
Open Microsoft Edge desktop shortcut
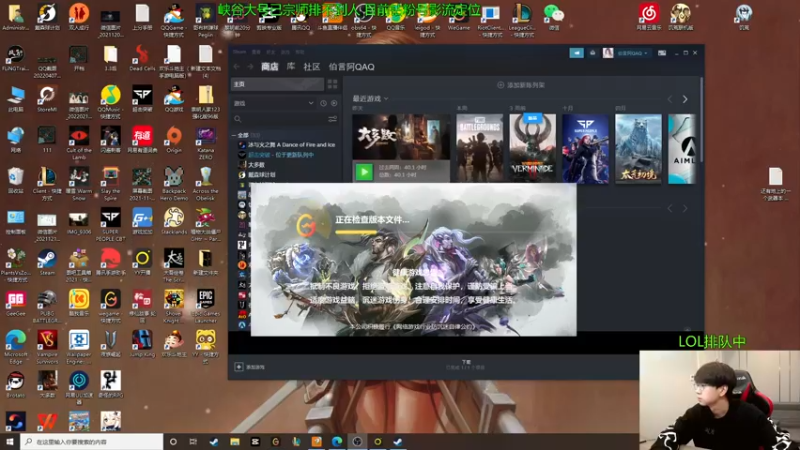[15, 347]
